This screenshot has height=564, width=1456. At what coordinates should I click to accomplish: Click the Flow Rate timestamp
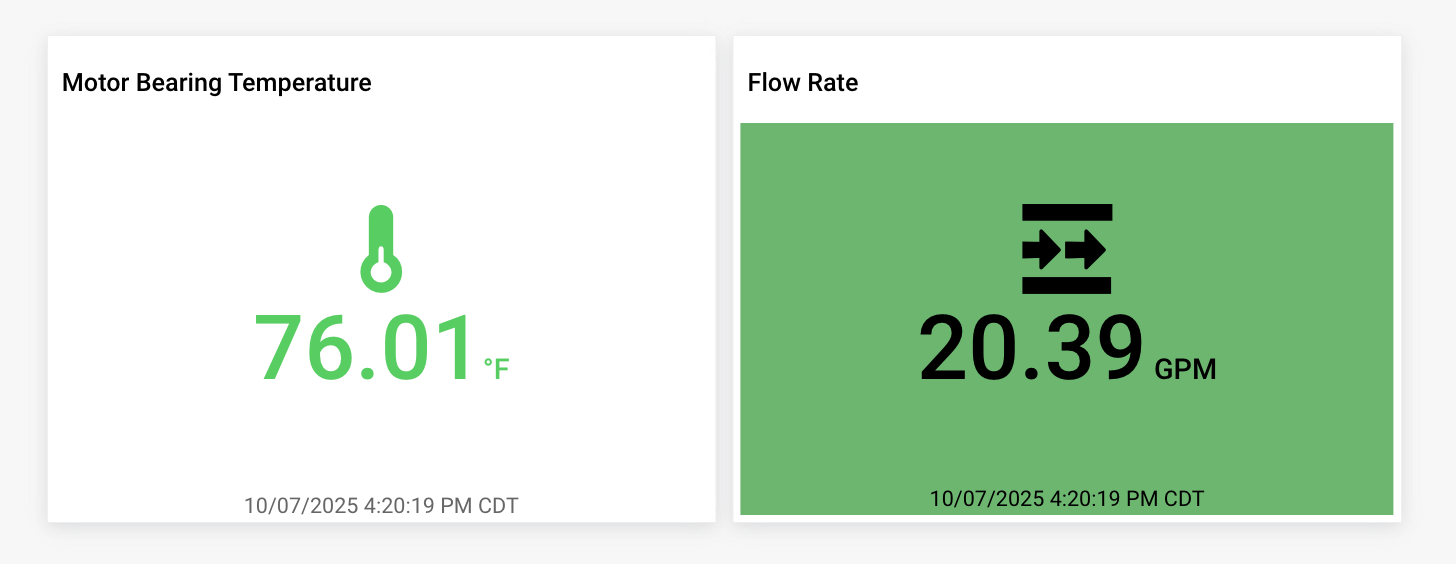tap(1066, 498)
